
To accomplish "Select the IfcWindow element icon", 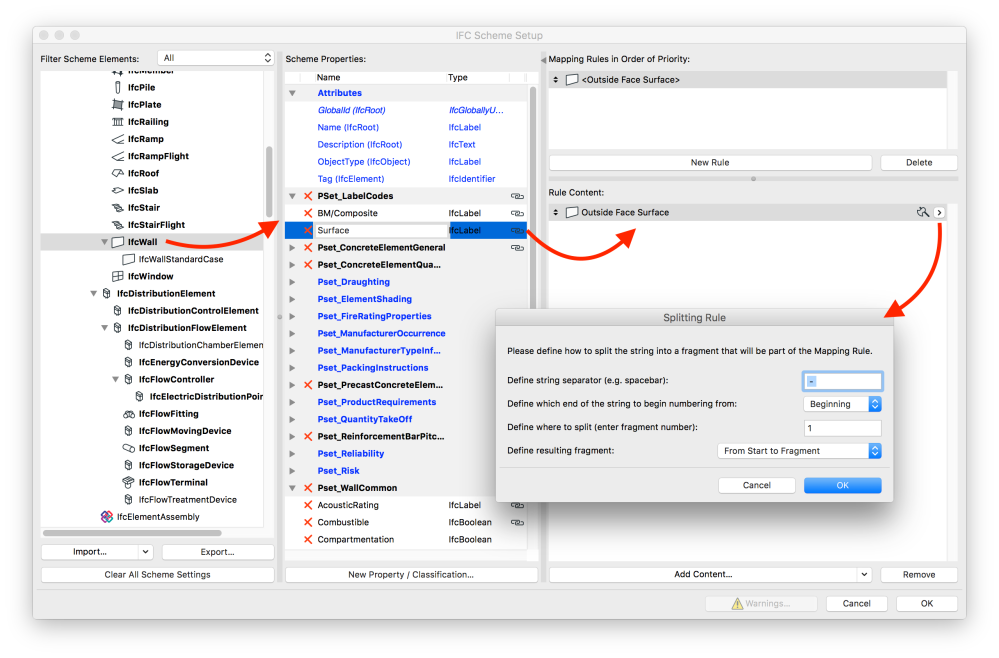I will click(x=118, y=276).
